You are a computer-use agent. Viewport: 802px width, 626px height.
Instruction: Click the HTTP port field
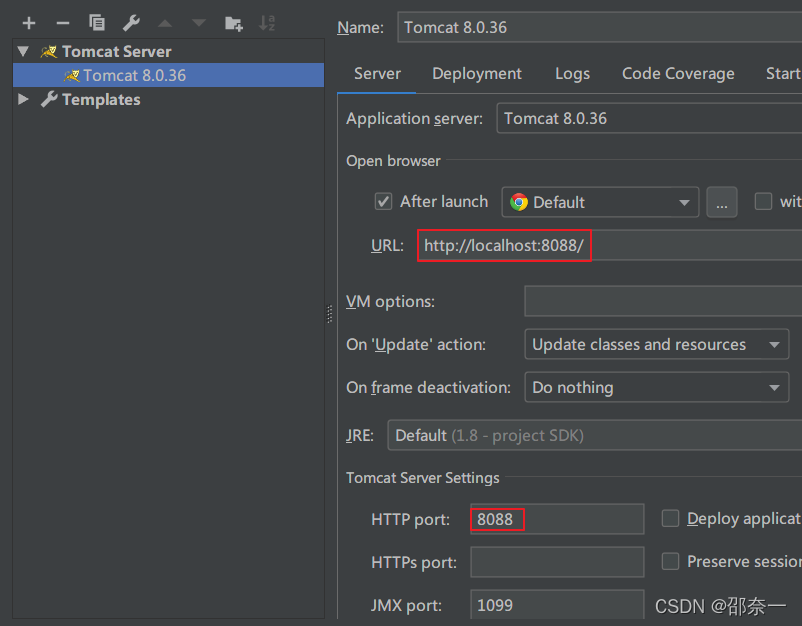[x=557, y=519]
